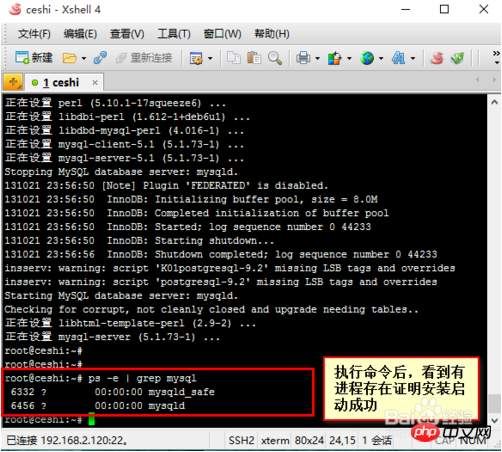Select the 1 ceshi session tab
This screenshot has width=502, height=452.
(61, 82)
